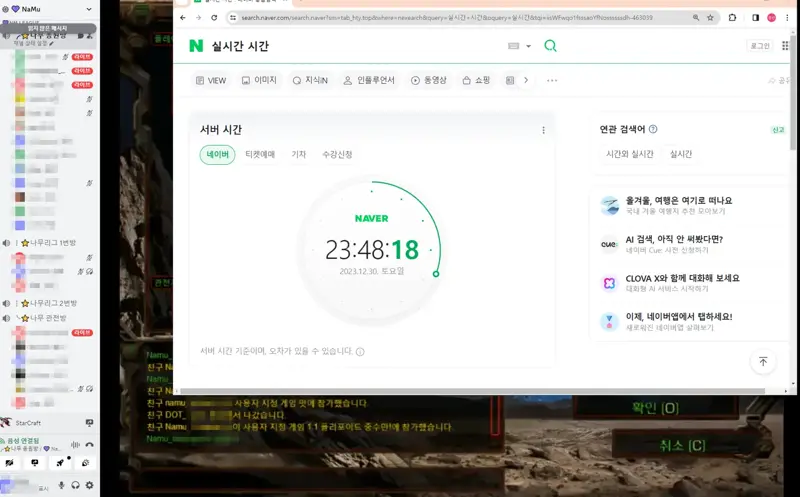Open the 나무리그 1번방 voice channel
Viewport: 800px width, 497px height.
tap(48, 243)
